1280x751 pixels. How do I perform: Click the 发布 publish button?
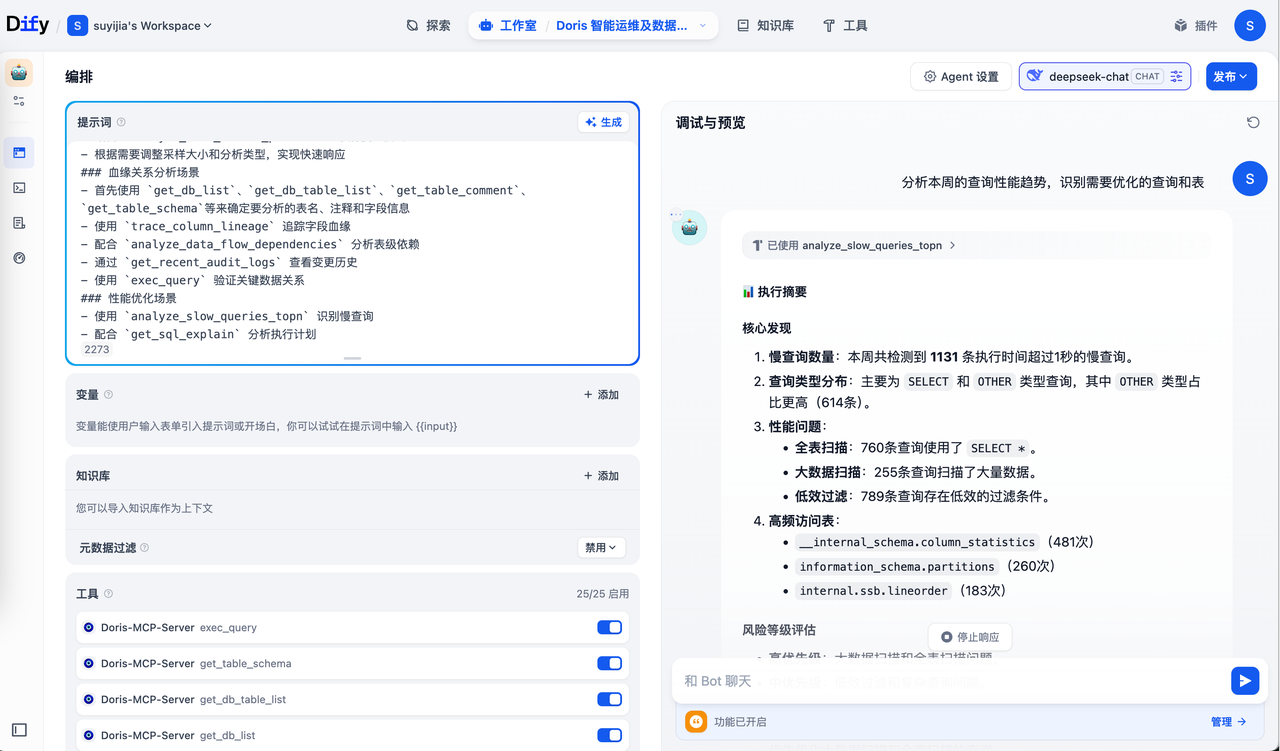click(1231, 76)
